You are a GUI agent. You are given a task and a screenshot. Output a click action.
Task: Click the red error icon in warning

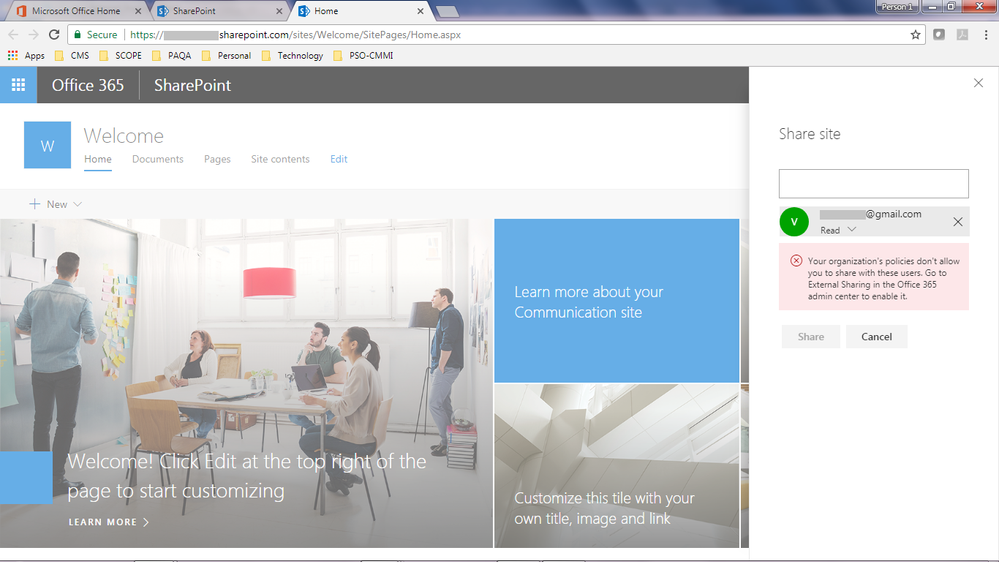point(796,261)
